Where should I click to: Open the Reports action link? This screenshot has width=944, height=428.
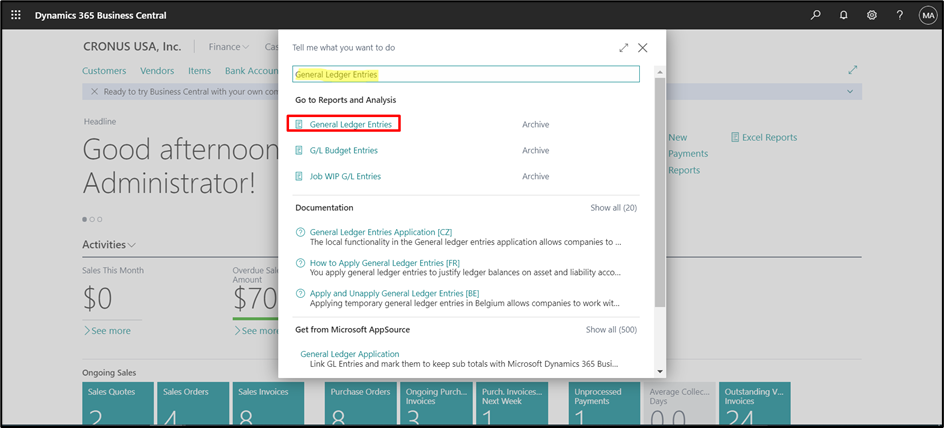(684, 170)
